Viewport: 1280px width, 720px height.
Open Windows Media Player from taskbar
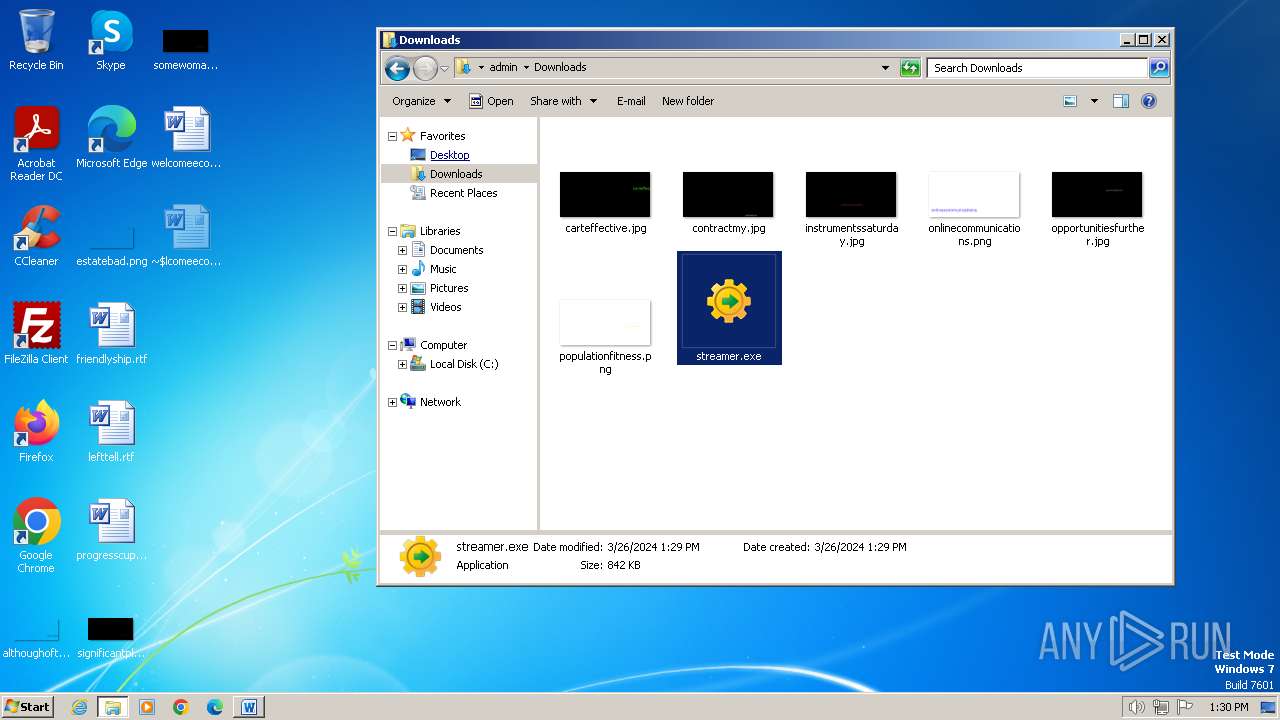[147, 707]
